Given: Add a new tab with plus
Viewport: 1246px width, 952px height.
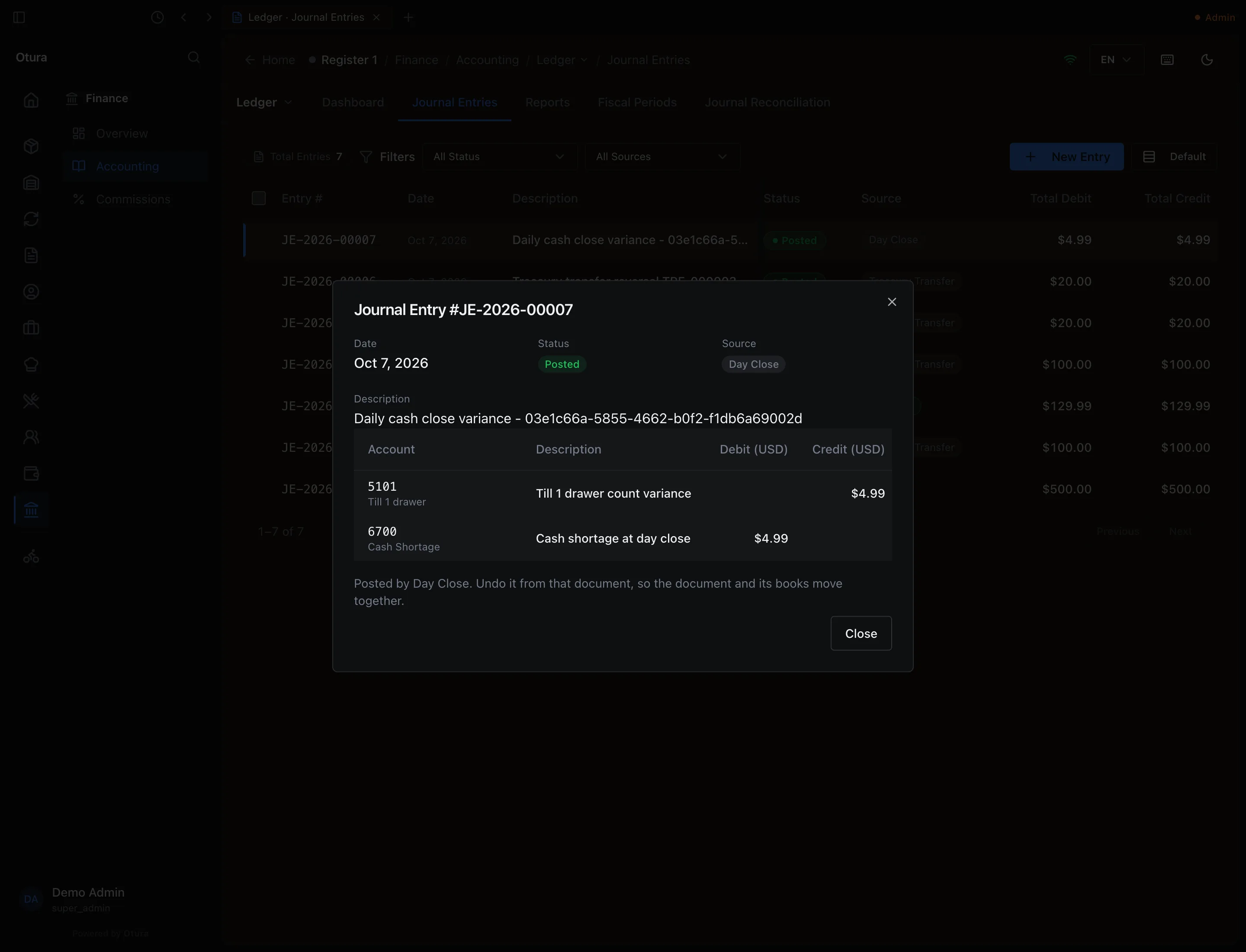Looking at the screenshot, I should pos(408,18).
